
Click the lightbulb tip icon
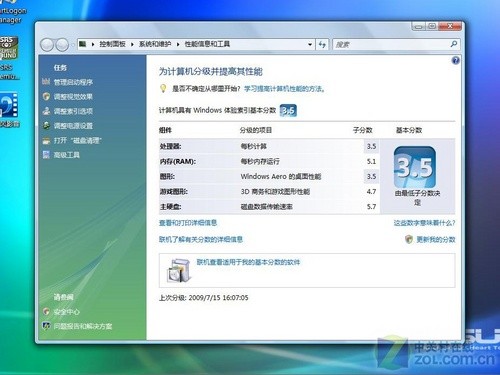tap(163, 88)
